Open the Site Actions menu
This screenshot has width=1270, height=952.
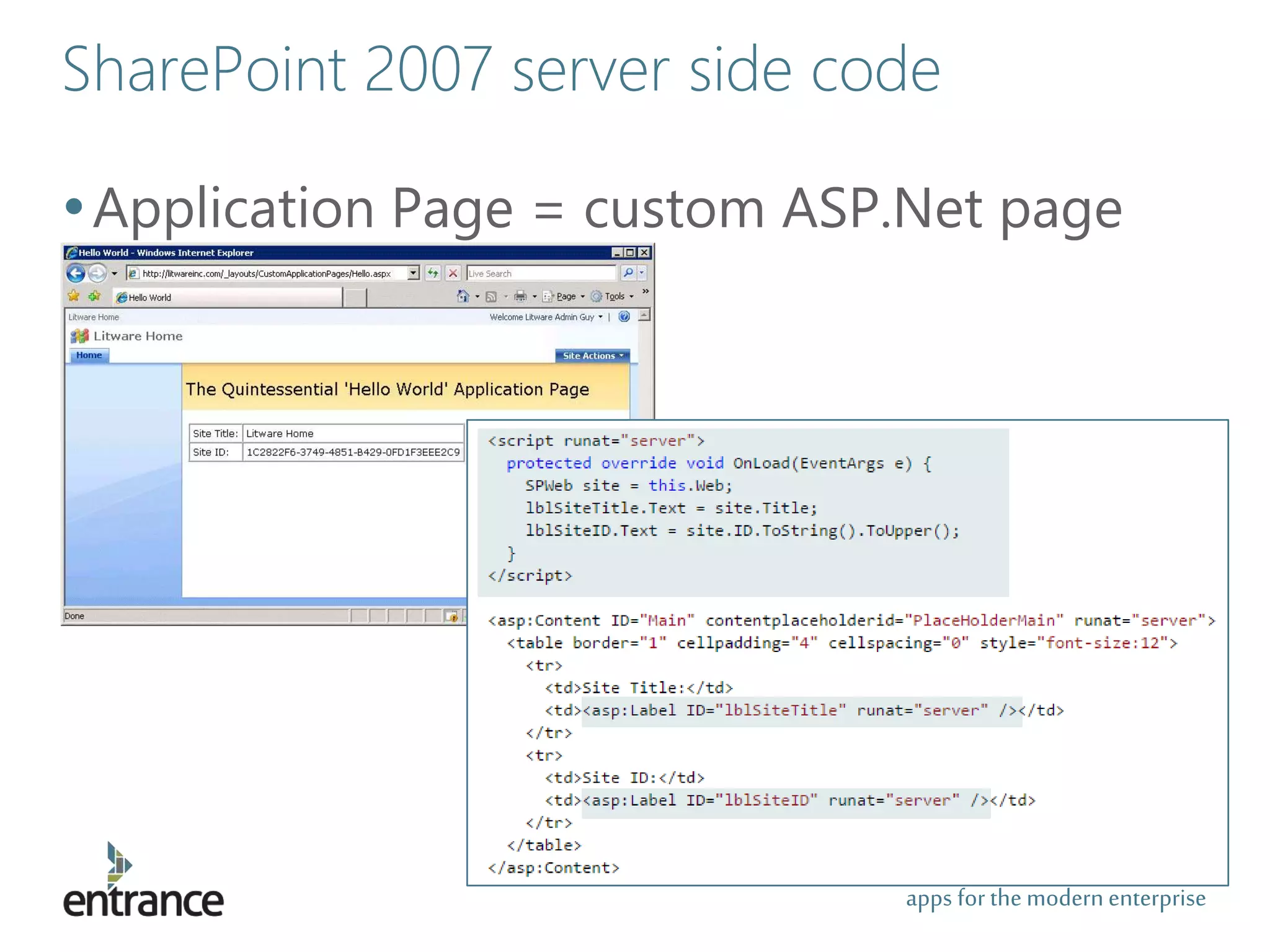[x=593, y=356]
